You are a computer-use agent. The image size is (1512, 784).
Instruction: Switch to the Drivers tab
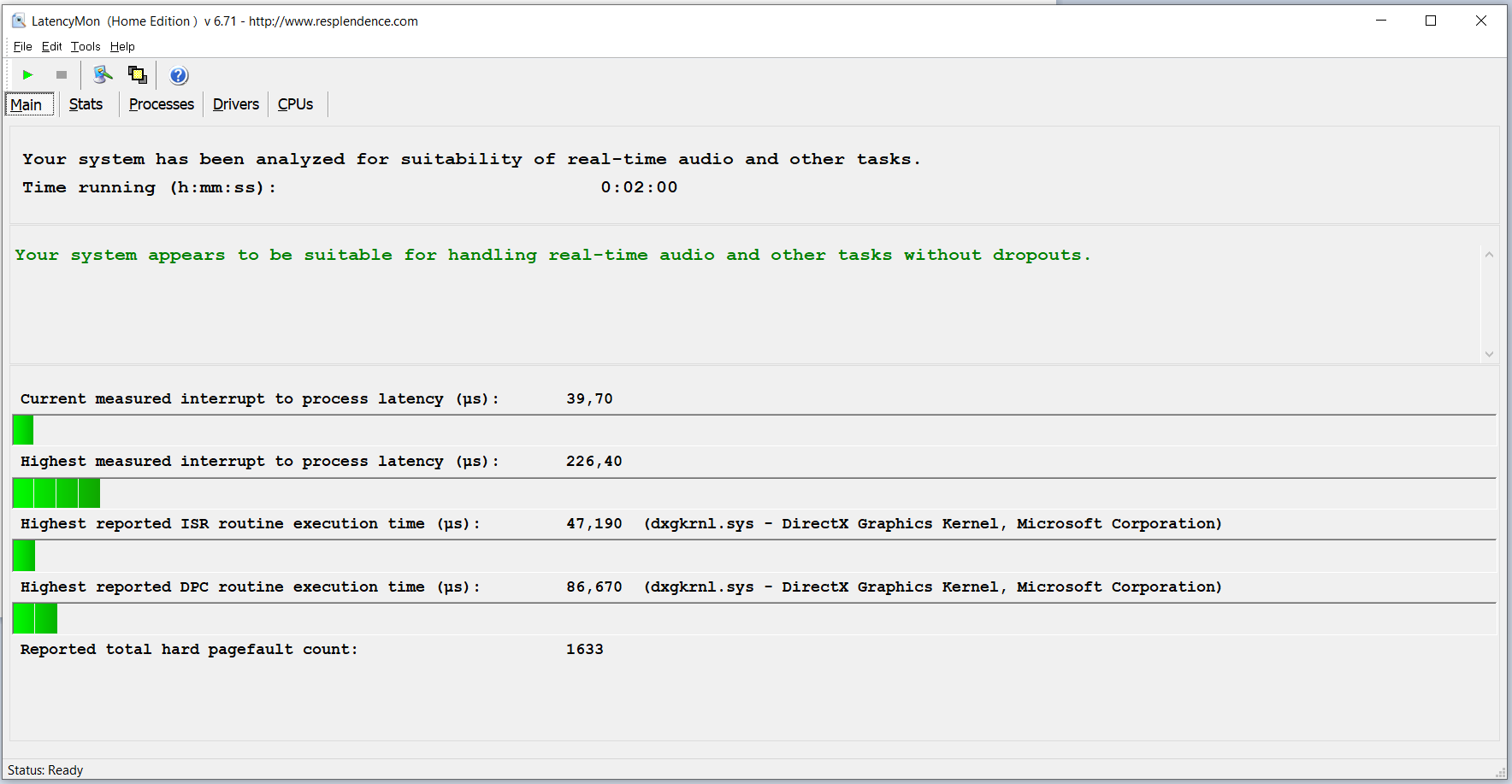tap(236, 104)
